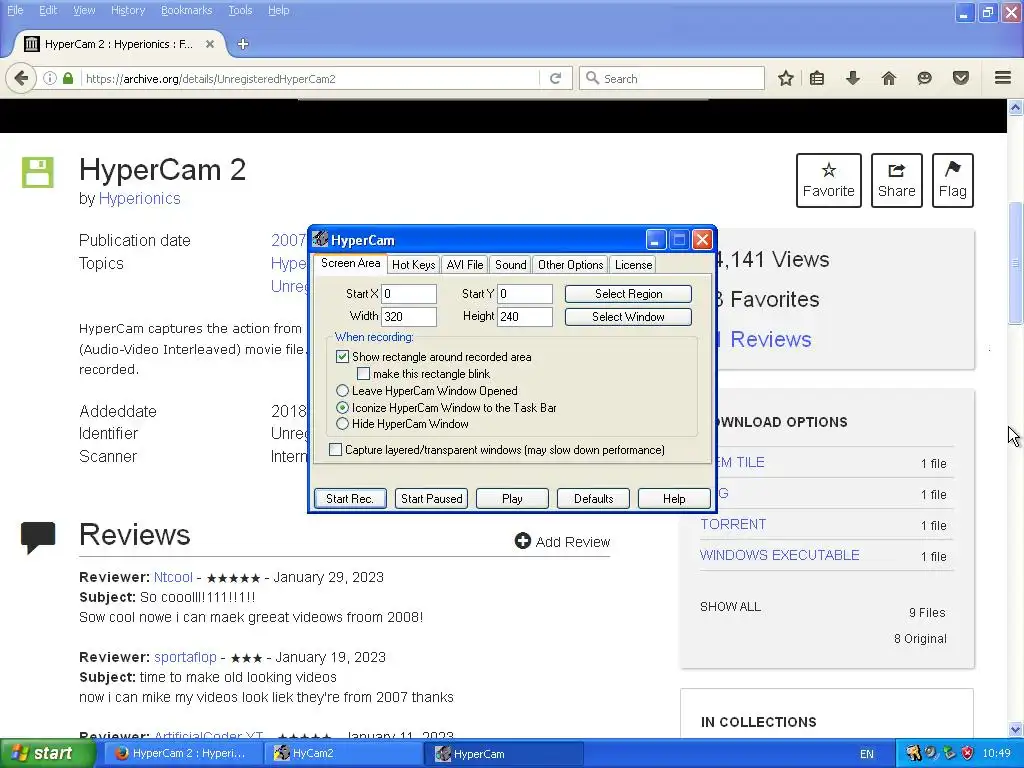This screenshot has height=768, width=1024.
Task: Open a new tab with the plus icon
Action: pyautogui.click(x=243, y=44)
